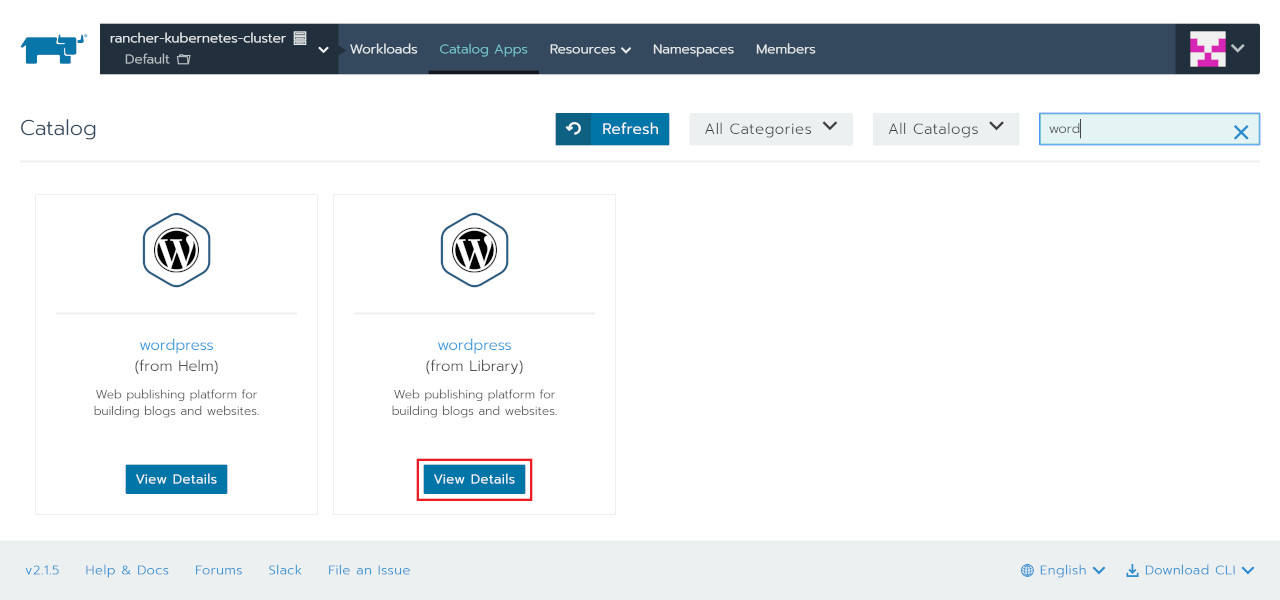1280x600 pixels.
Task: Click the folder icon beside Default project
Action: [183, 60]
